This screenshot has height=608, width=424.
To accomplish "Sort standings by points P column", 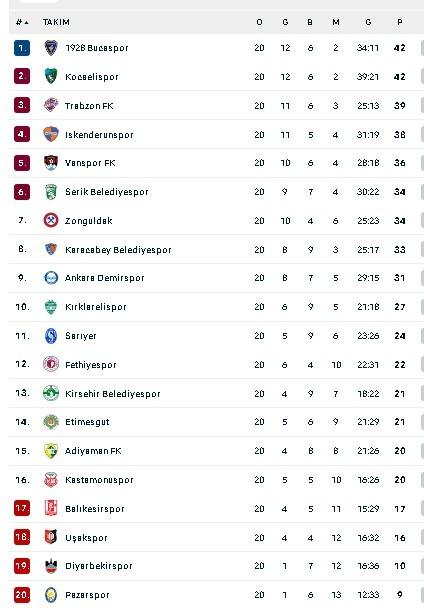I will [400, 22].
